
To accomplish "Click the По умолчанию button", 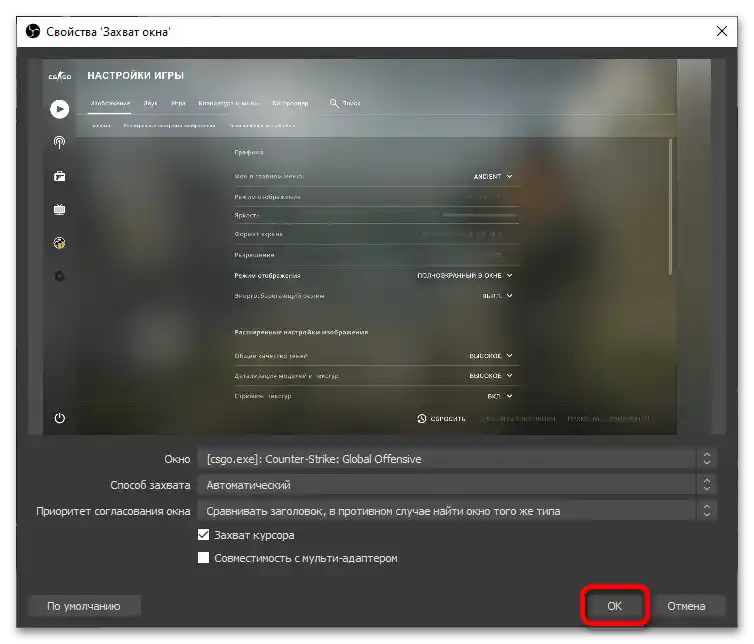I will coord(84,606).
